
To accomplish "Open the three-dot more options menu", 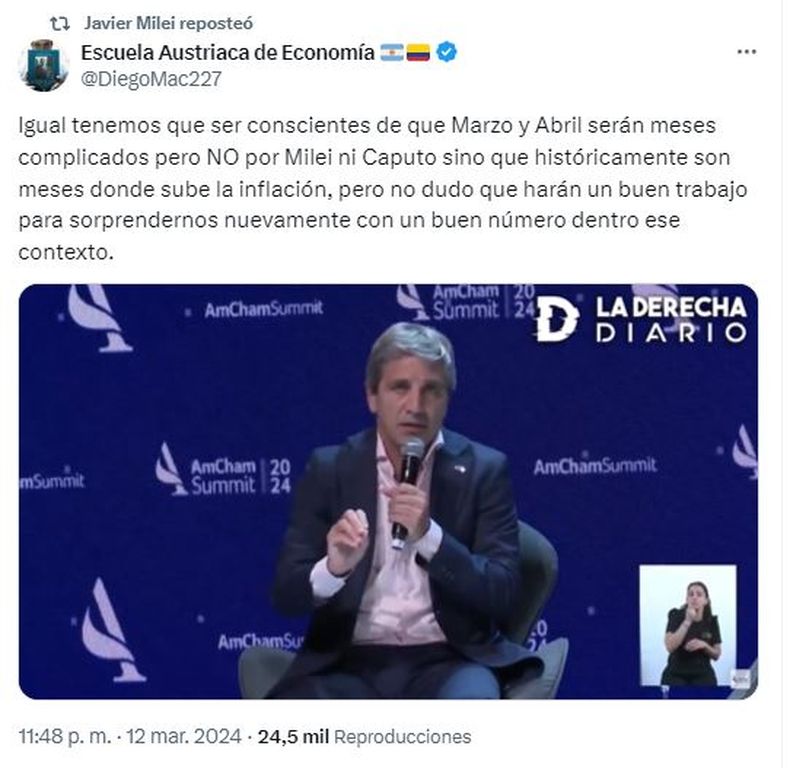I will click(x=746, y=52).
